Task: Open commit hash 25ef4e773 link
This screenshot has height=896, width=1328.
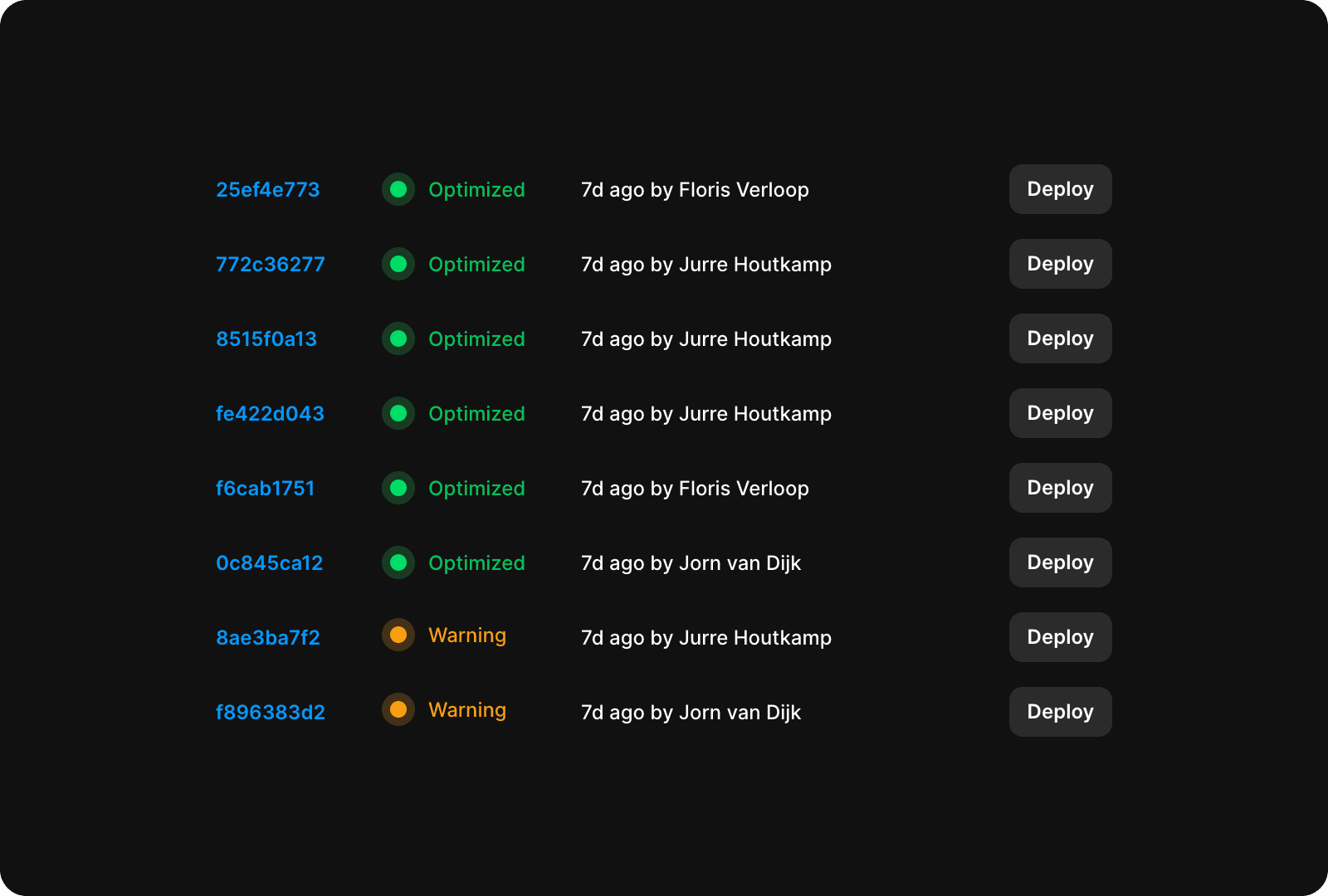Action: 267,190
